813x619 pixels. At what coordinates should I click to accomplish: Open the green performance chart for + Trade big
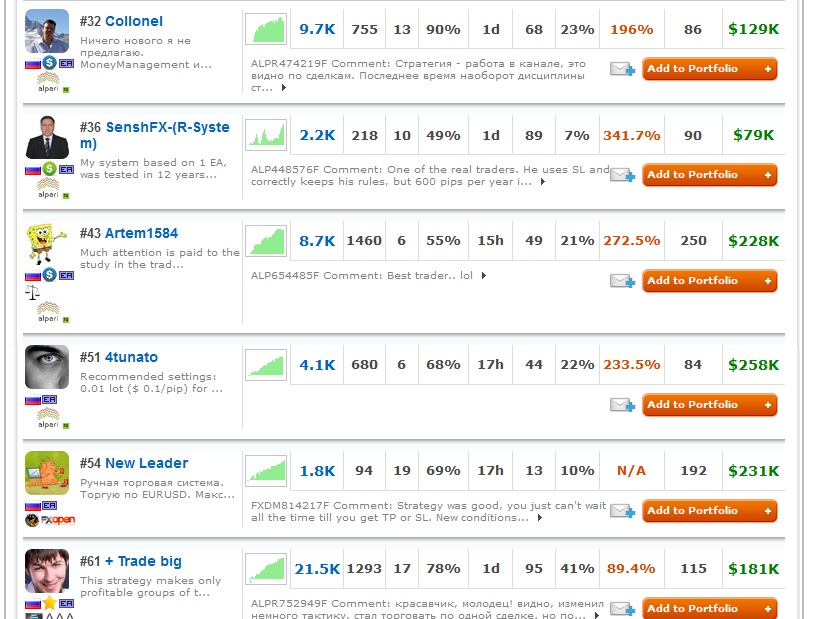click(266, 569)
